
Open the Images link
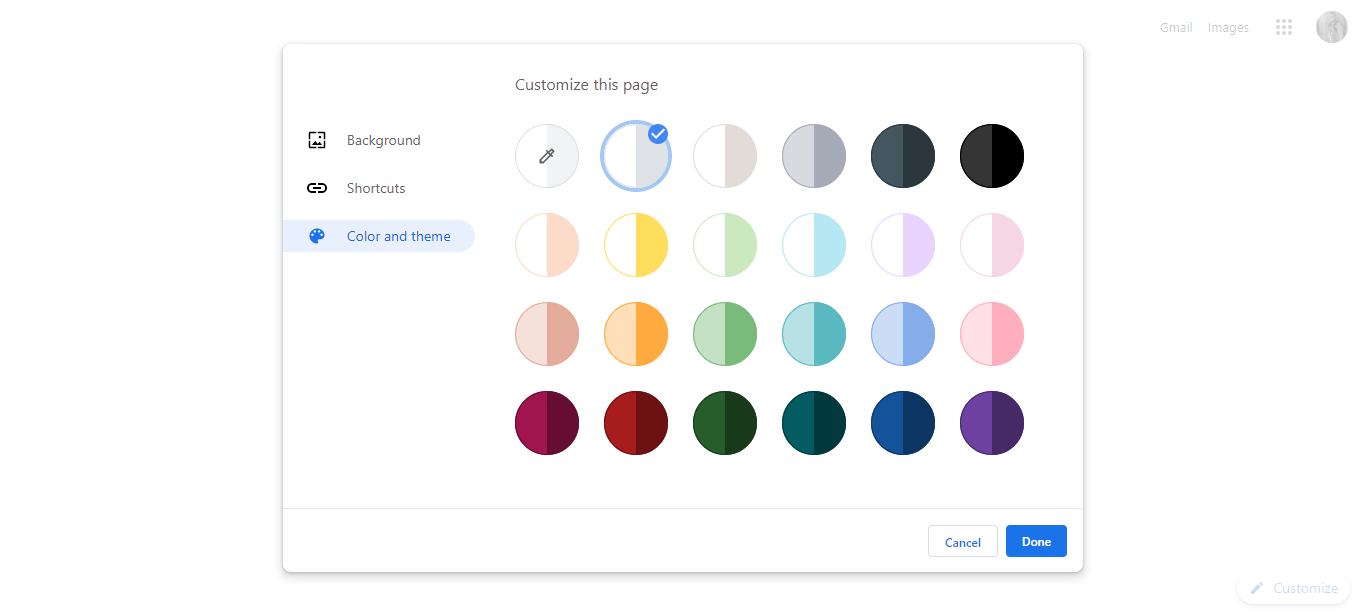[1228, 28]
